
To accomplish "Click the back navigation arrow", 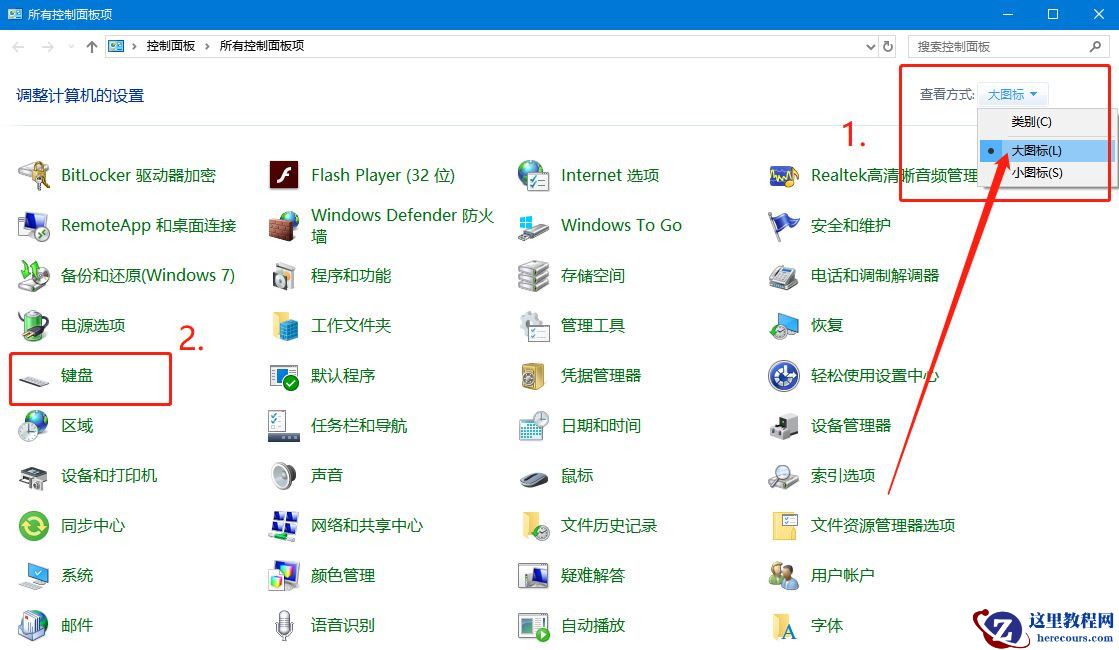I will point(17,46).
